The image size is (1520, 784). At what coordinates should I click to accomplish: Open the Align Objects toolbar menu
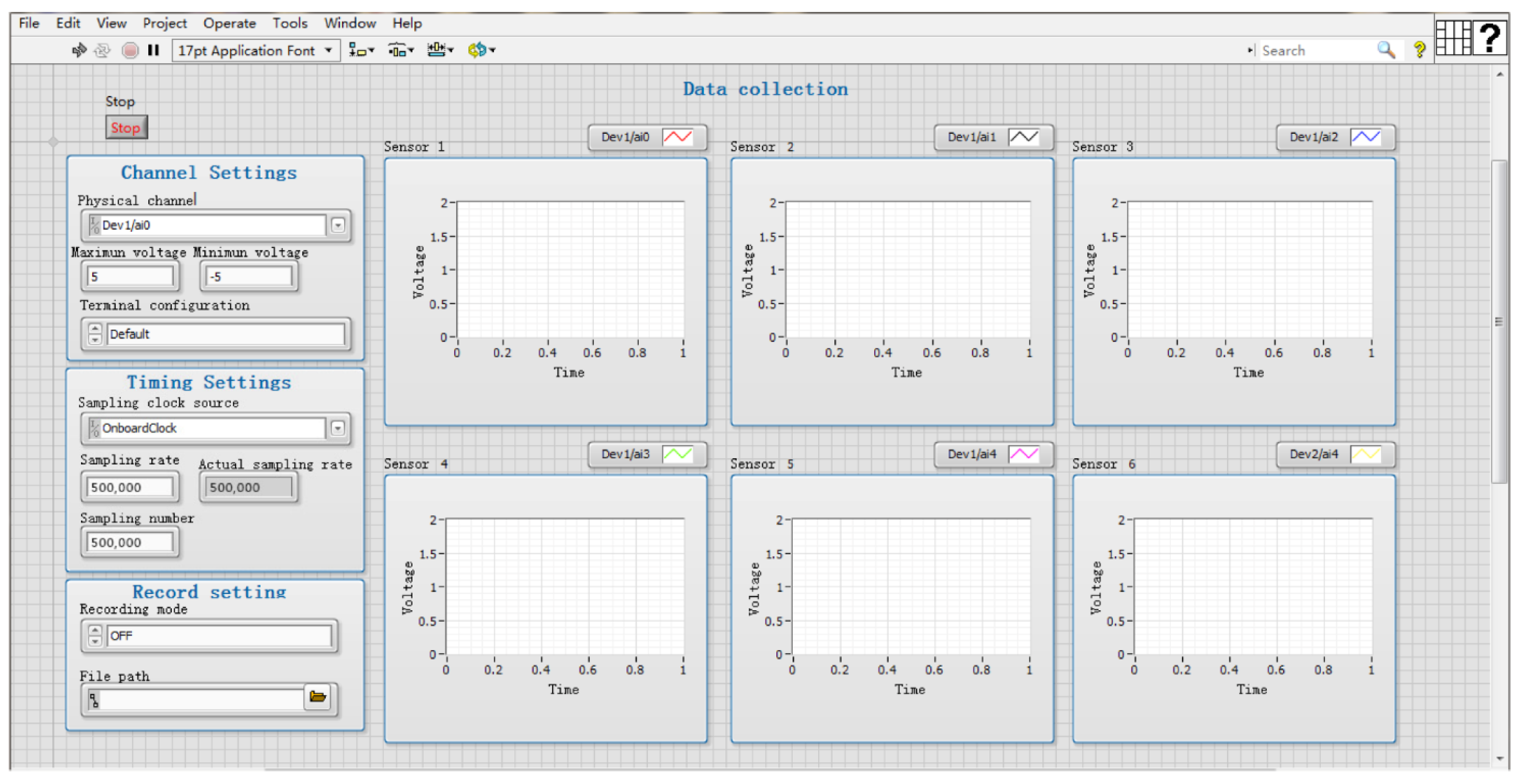[x=361, y=51]
